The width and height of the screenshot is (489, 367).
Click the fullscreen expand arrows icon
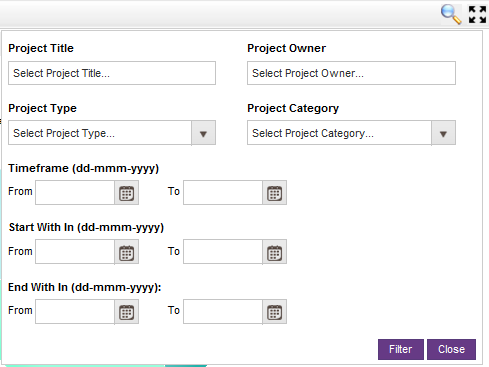(x=477, y=15)
